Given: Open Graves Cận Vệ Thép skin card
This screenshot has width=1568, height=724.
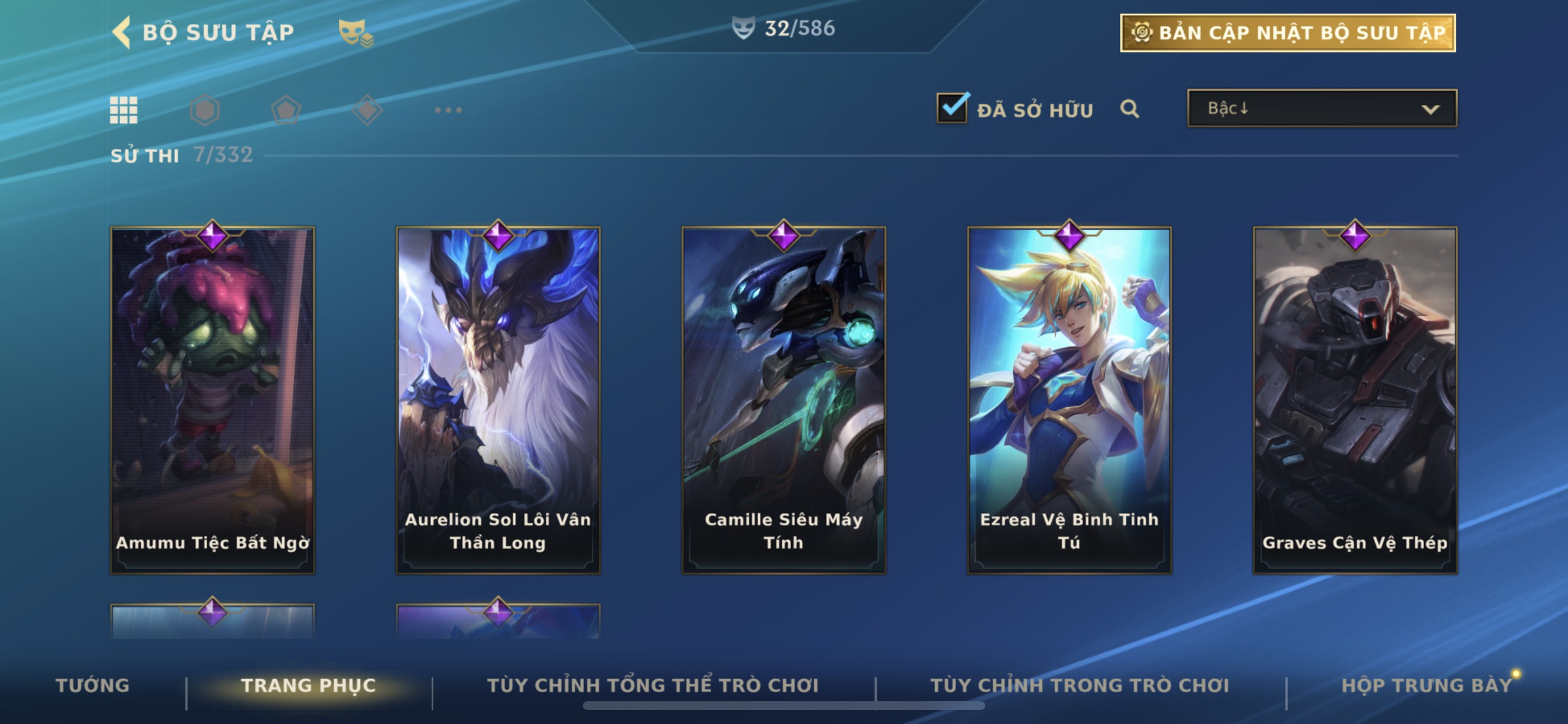Looking at the screenshot, I should [1355, 400].
